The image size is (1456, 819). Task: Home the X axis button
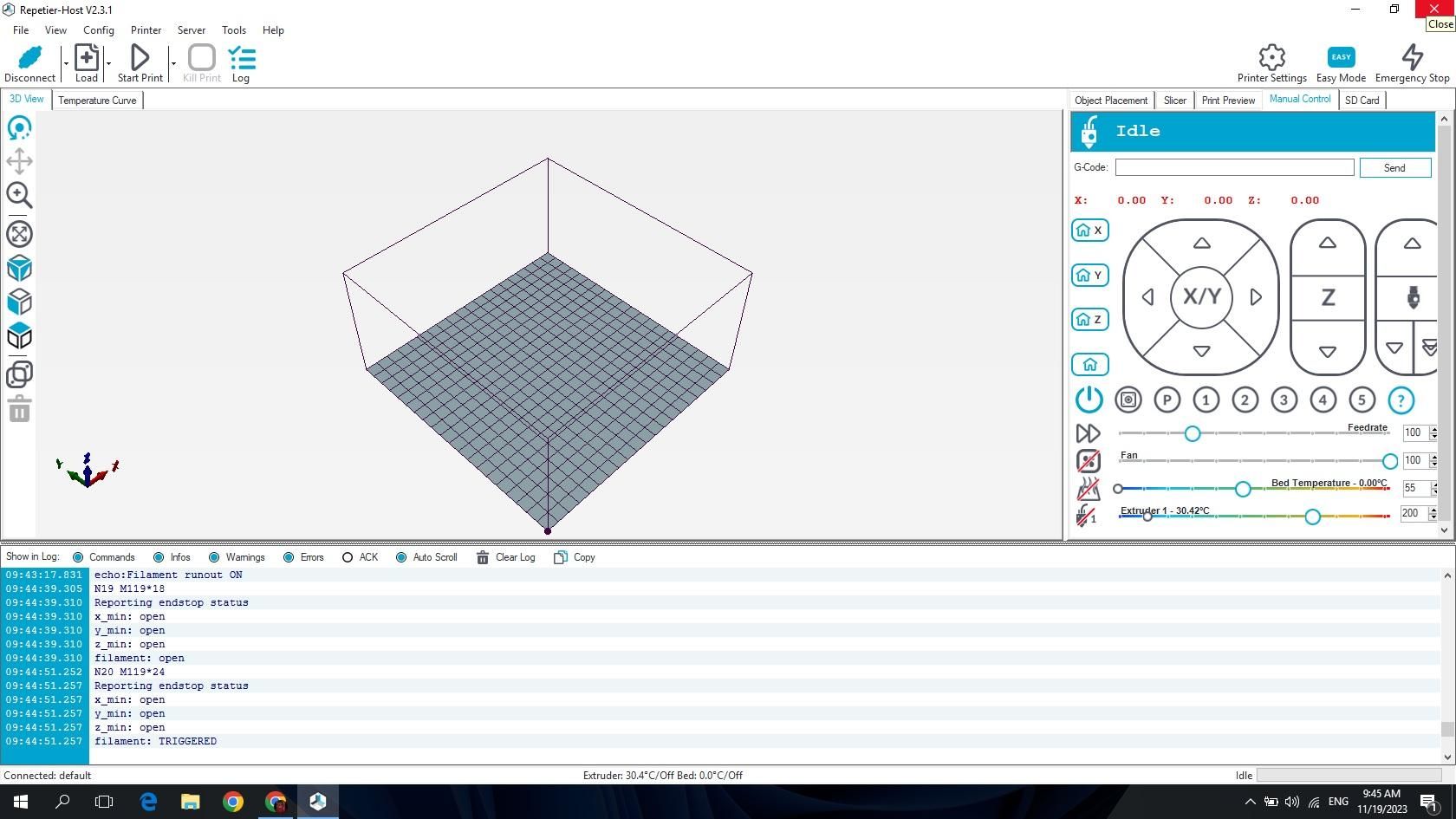click(x=1090, y=231)
